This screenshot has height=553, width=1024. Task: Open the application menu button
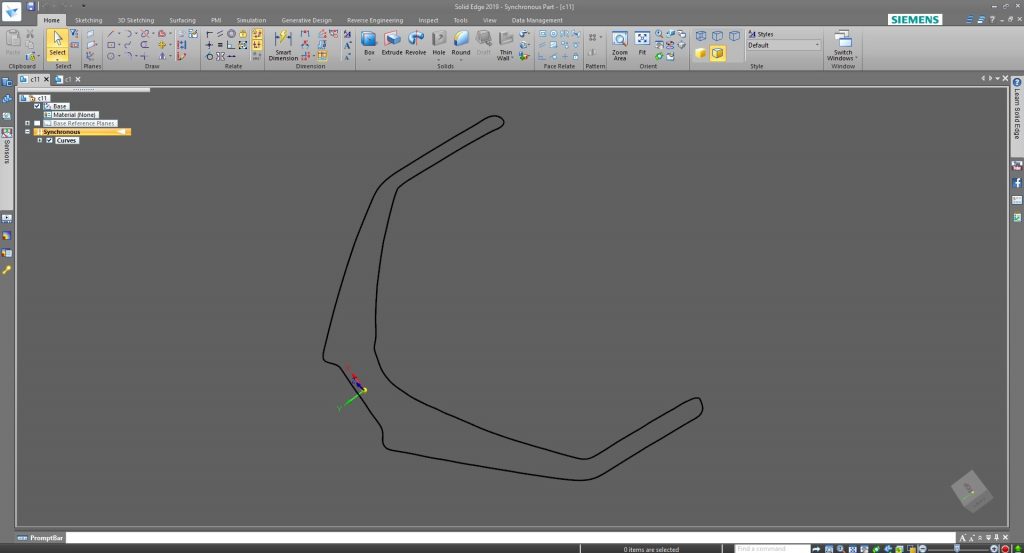[x=11, y=11]
